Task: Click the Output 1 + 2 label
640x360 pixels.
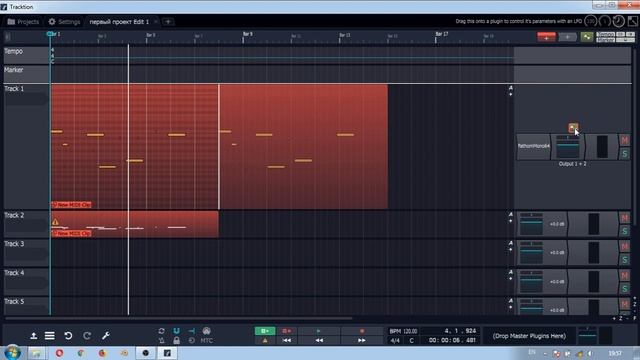Action: [572, 164]
